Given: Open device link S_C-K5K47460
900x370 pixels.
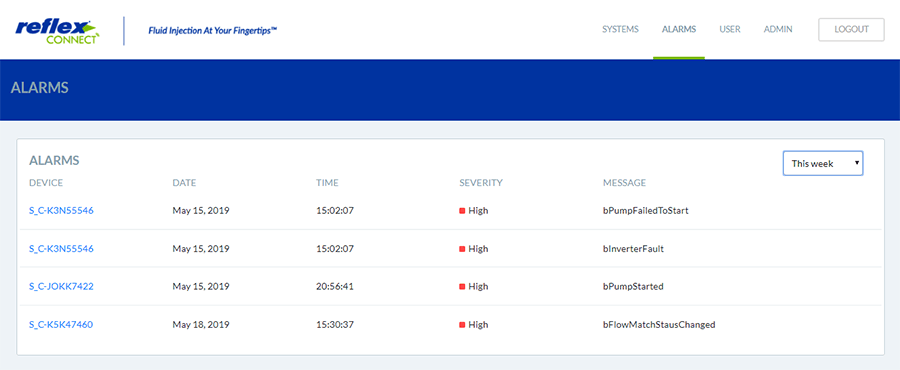Looking at the screenshot, I should click(x=61, y=325).
